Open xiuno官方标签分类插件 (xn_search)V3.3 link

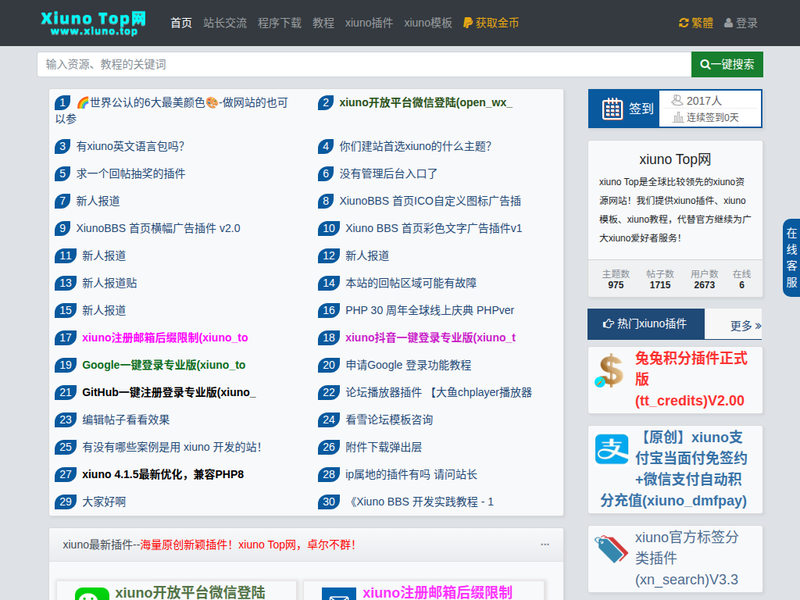click(687, 558)
